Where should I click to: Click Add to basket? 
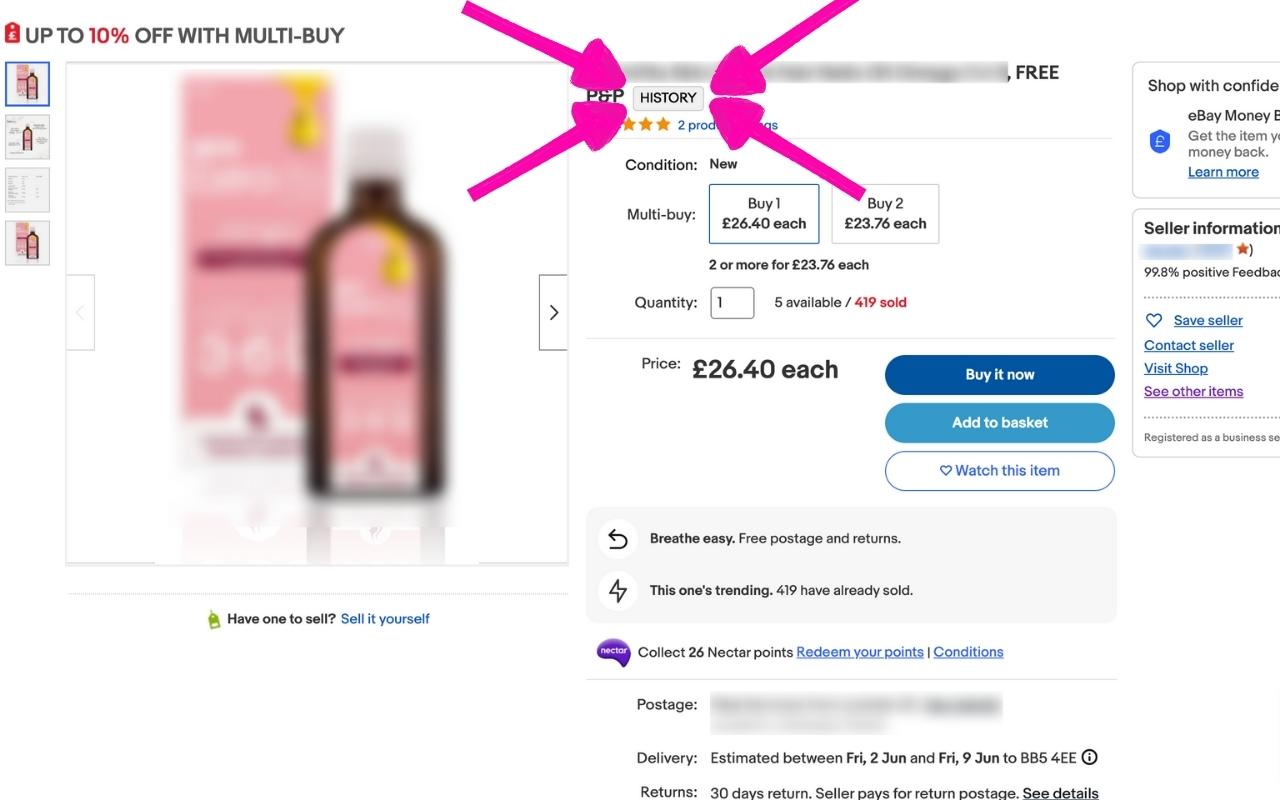point(999,422)
